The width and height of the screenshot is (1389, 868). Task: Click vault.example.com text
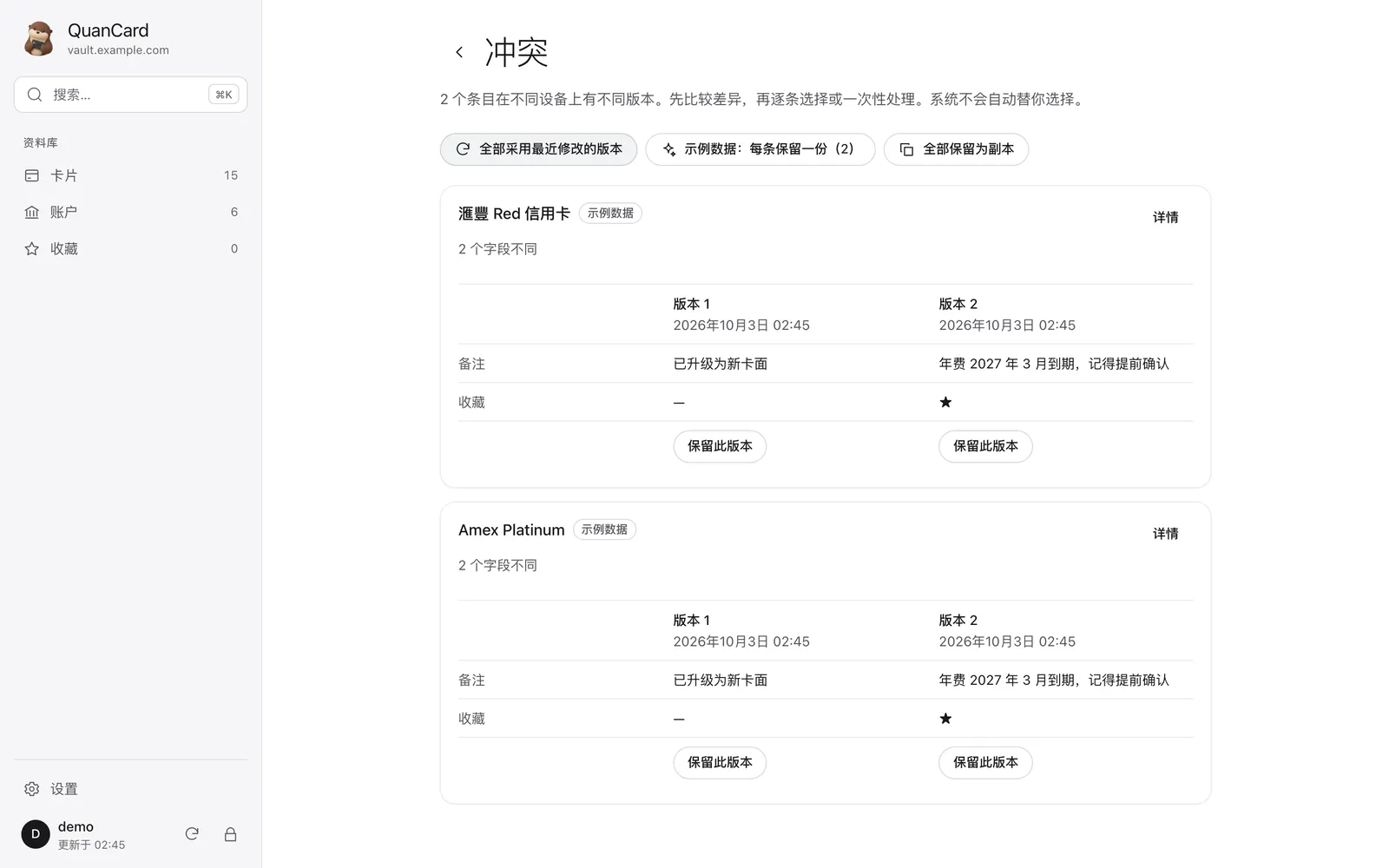pyautogui.click(x=118, y=50)
